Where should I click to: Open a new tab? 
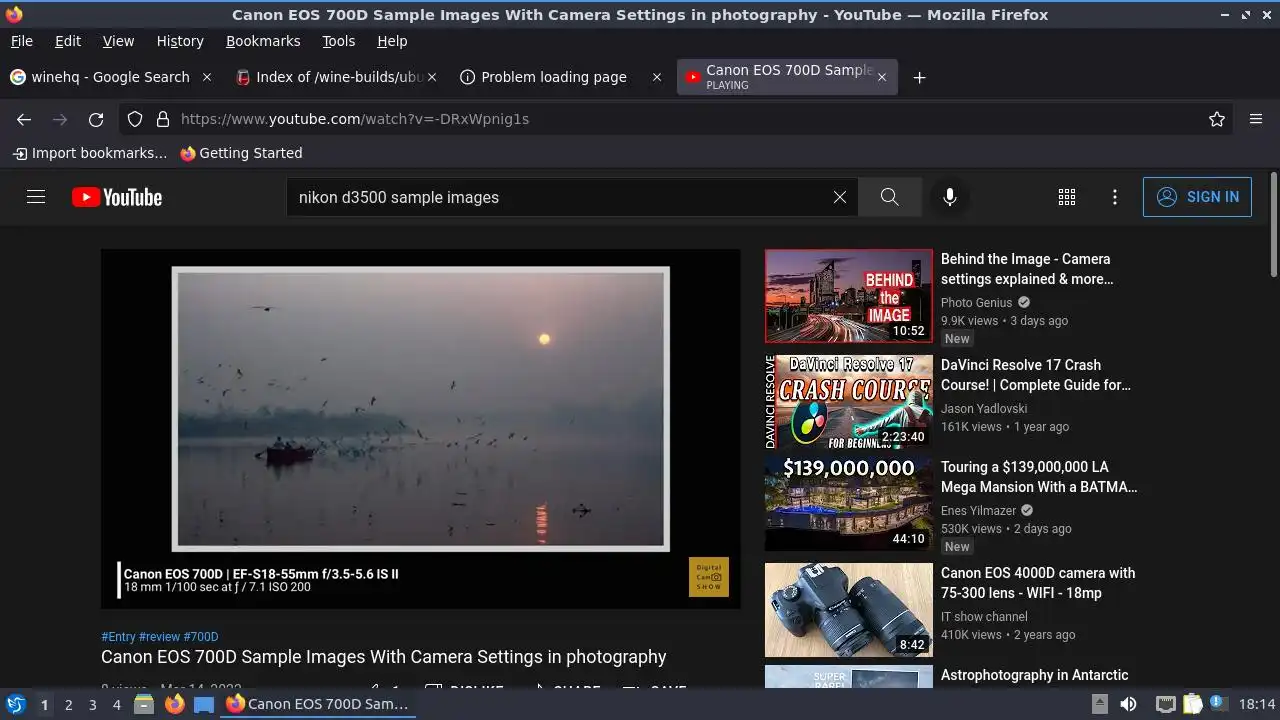(919, 77)
